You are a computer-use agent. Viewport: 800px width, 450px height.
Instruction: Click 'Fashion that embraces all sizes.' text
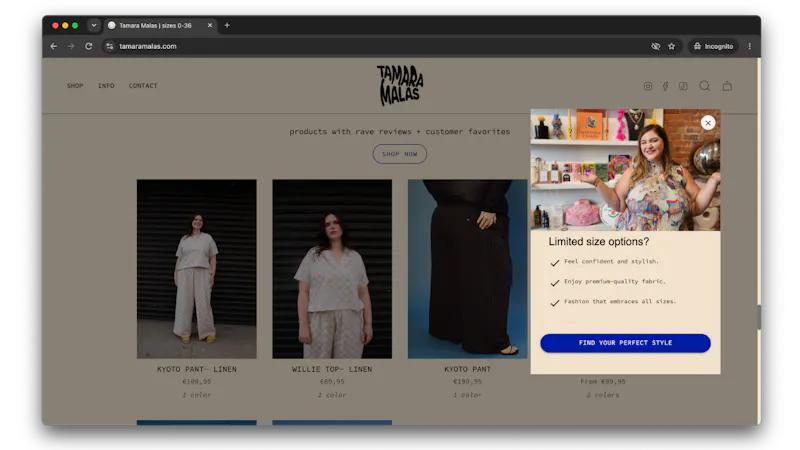pos(620,302)
